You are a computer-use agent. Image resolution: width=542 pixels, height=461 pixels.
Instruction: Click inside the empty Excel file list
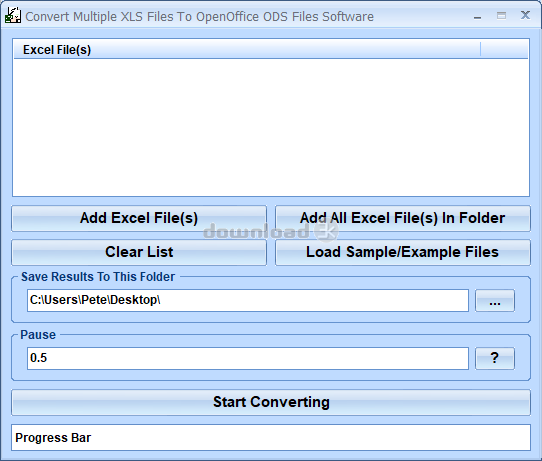point(271,127)
